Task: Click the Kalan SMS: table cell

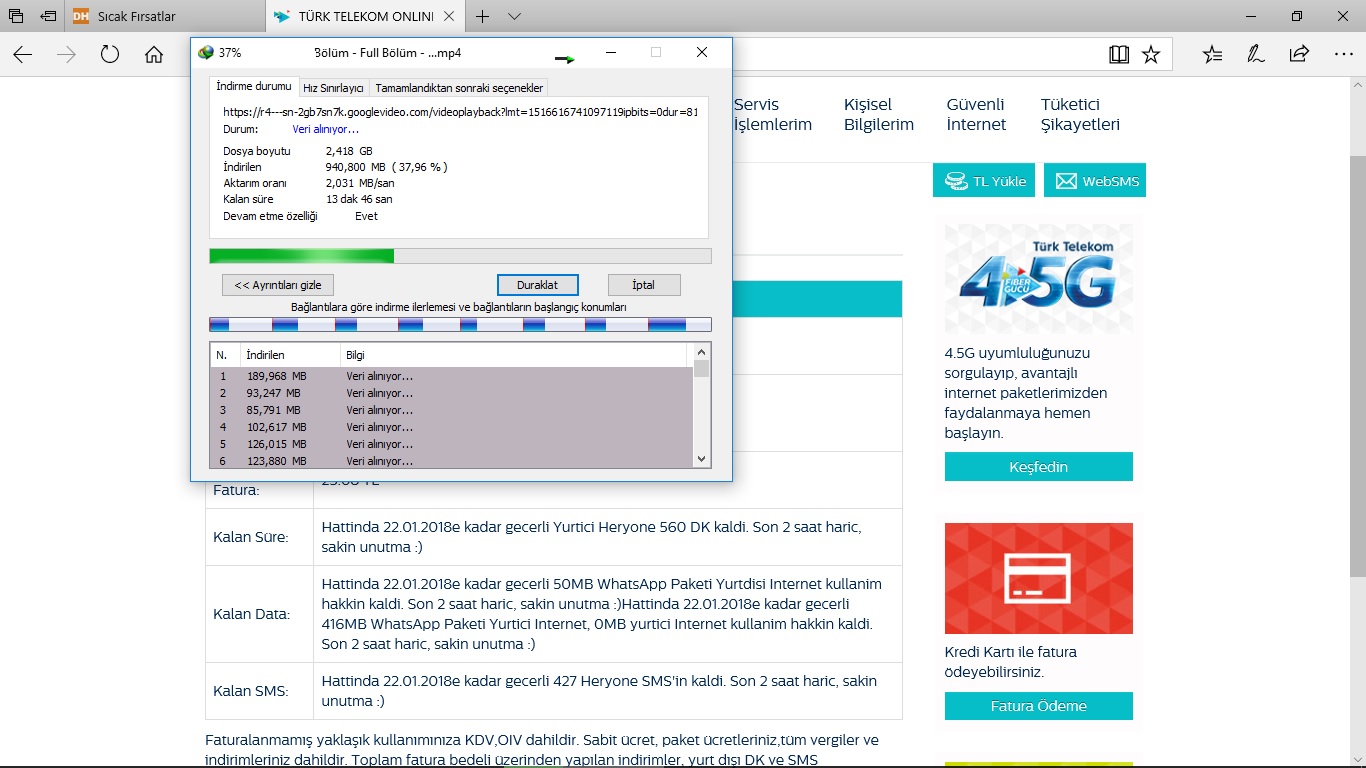Action: point(259,691)
